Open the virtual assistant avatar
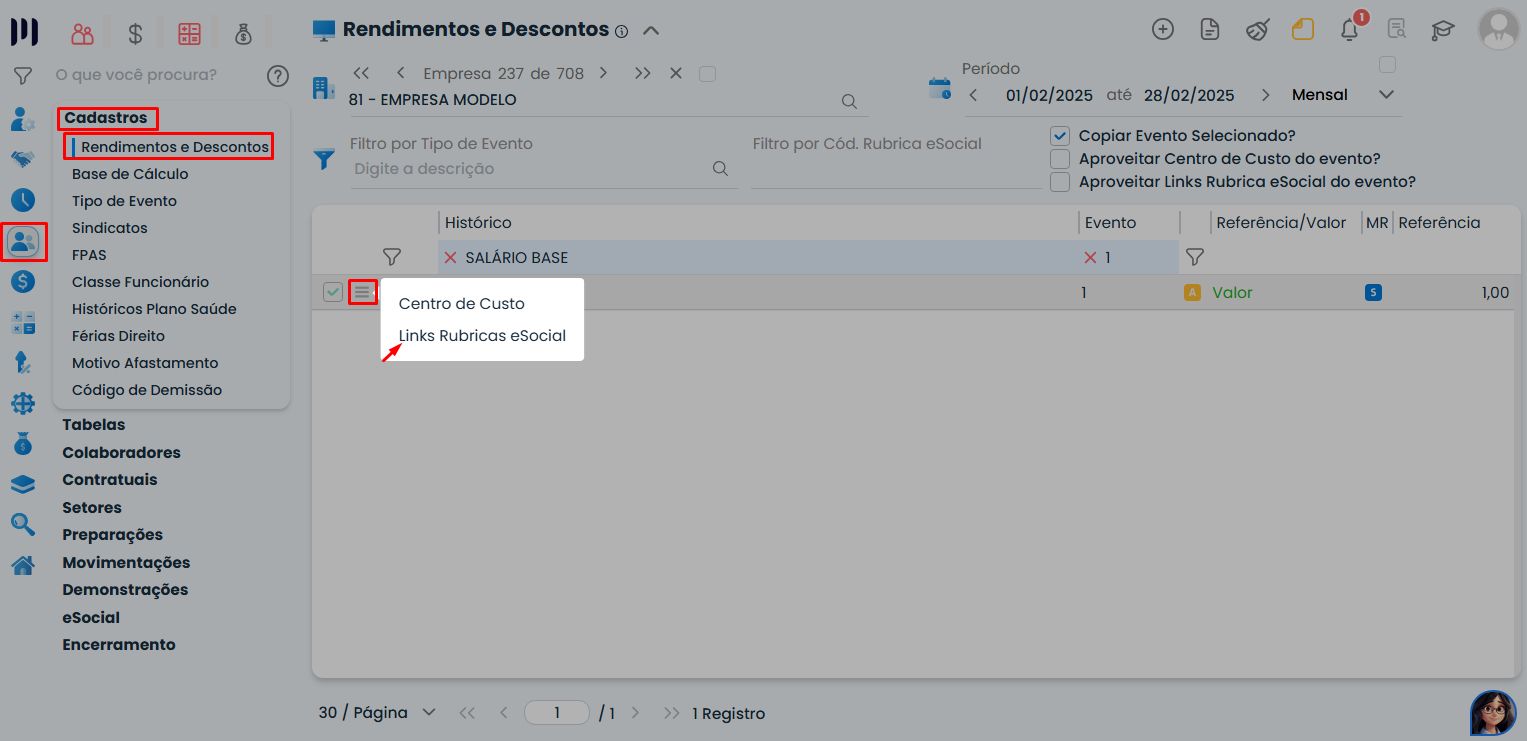1527x741 pixels. [1493, 713]
